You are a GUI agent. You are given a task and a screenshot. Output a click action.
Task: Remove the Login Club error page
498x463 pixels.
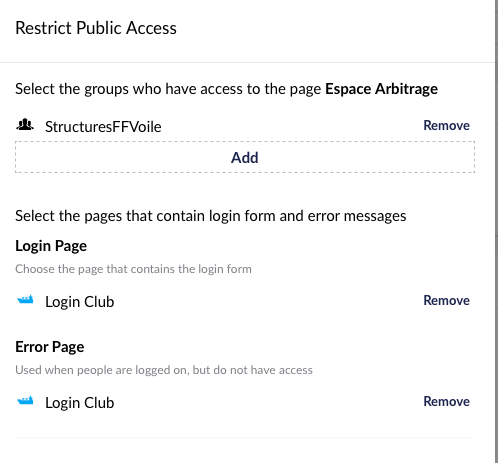click(x=446, y=401)
